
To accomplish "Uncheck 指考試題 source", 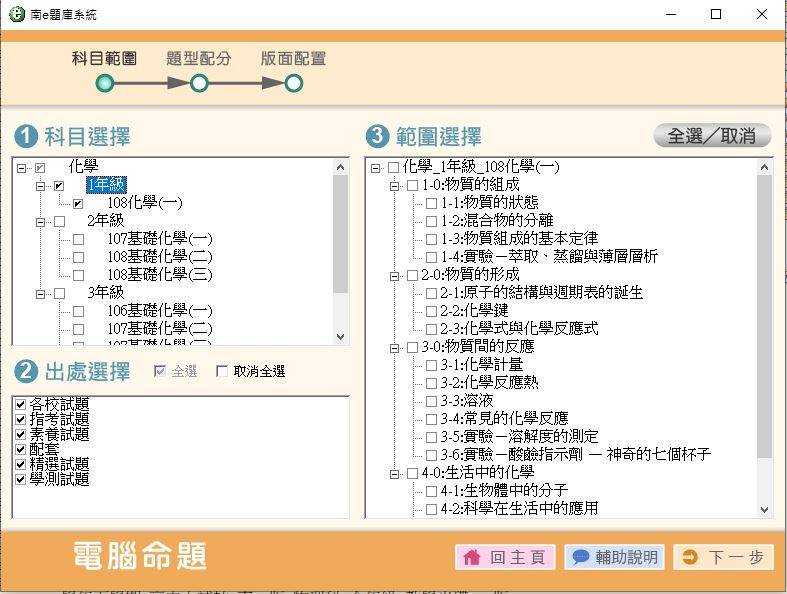I will [21, 419].
